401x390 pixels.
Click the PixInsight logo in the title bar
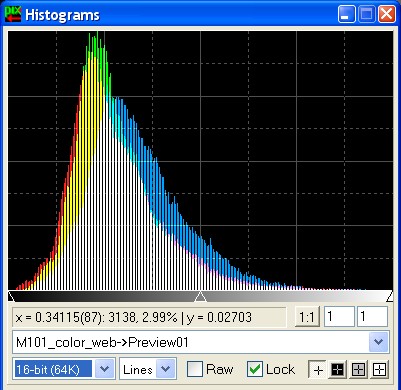(x=13, y=14)
